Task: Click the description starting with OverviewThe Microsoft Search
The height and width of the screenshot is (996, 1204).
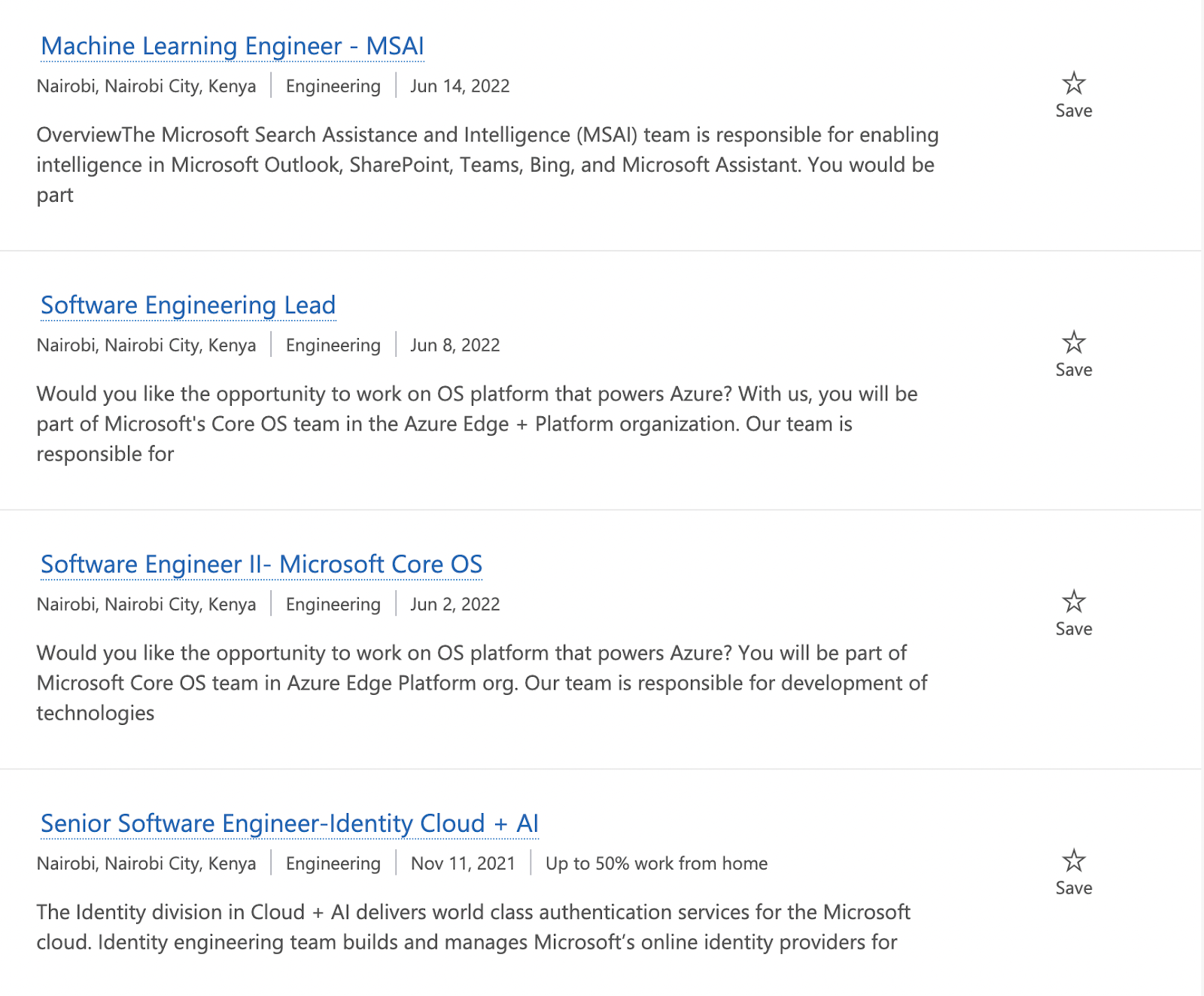Action: pyautogui.click(x=487, y=164)
